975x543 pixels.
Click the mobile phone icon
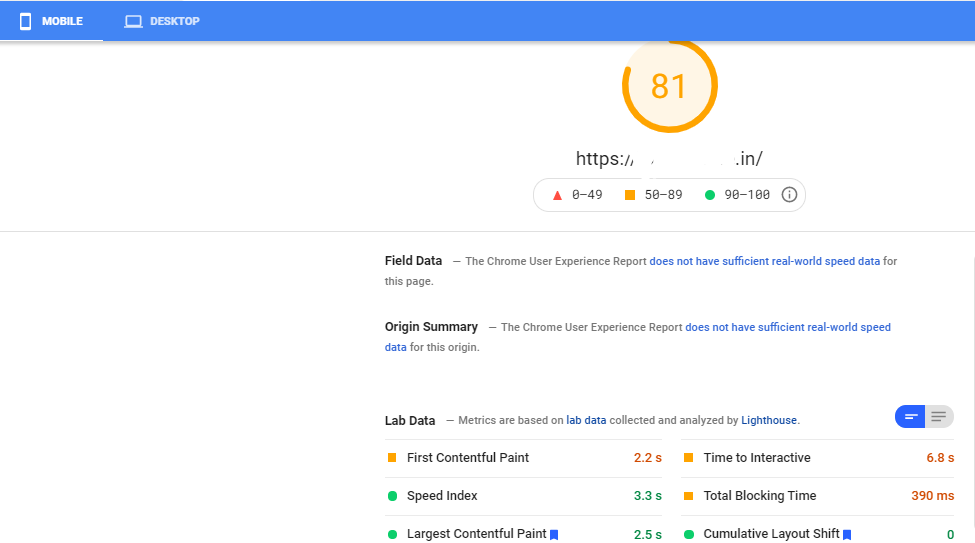tap(25, 22)
